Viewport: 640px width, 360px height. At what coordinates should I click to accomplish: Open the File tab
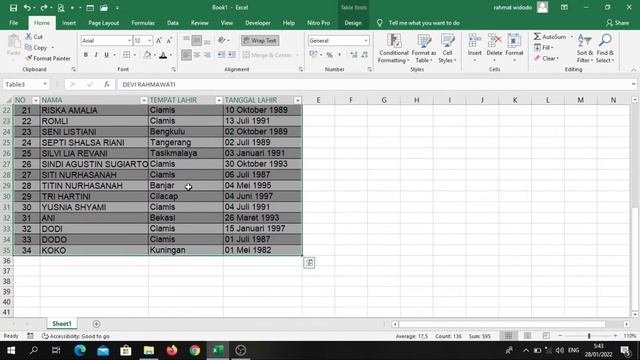click(x=13, y=23)
